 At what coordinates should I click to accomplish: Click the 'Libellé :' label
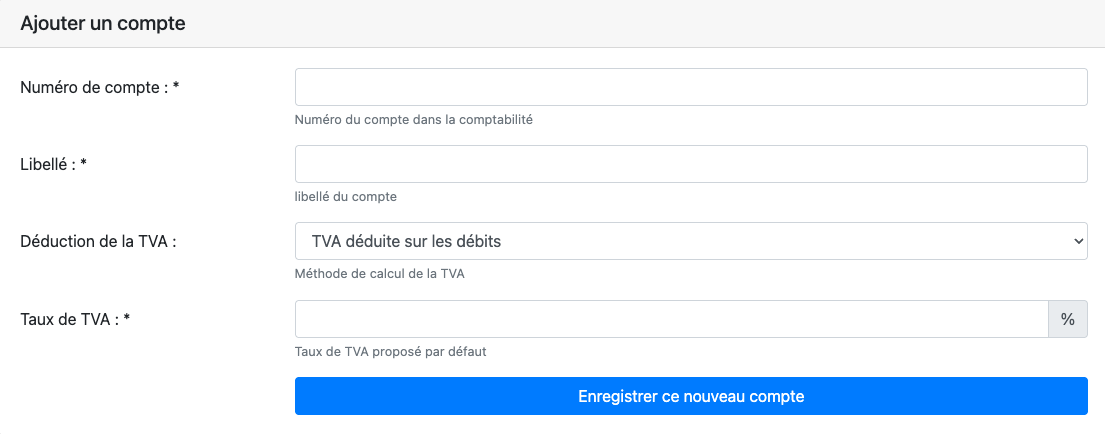coord(48,164)
